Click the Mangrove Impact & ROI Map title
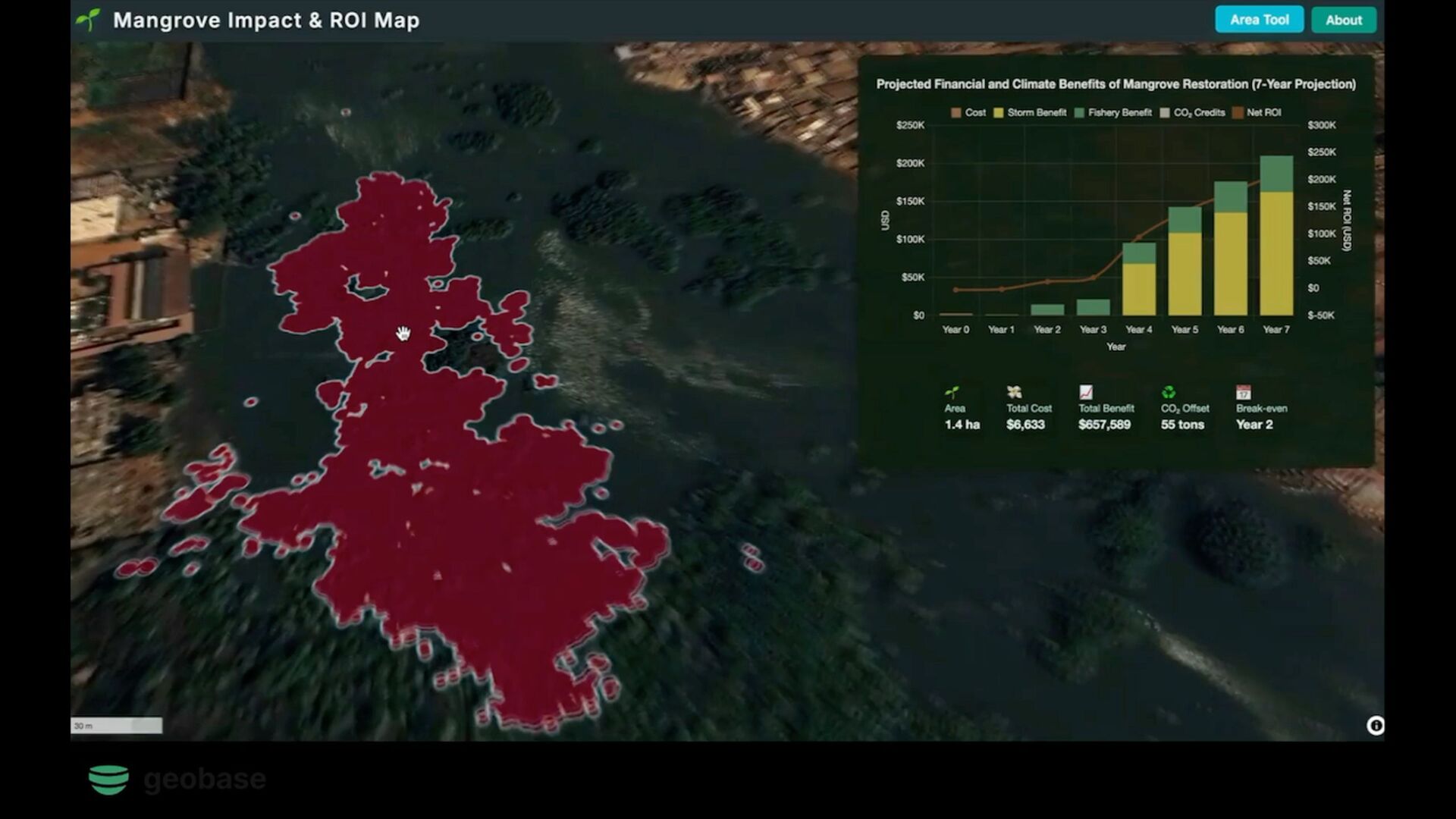The height and width of the screenshot is (819, 1456). pos(266,20)
